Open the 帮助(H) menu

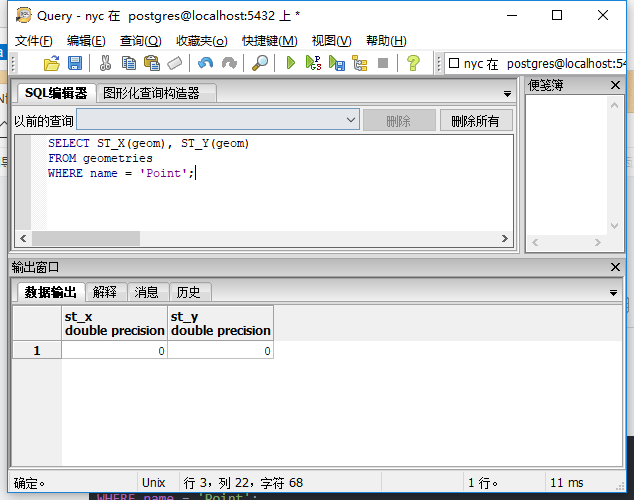[386, 41]
